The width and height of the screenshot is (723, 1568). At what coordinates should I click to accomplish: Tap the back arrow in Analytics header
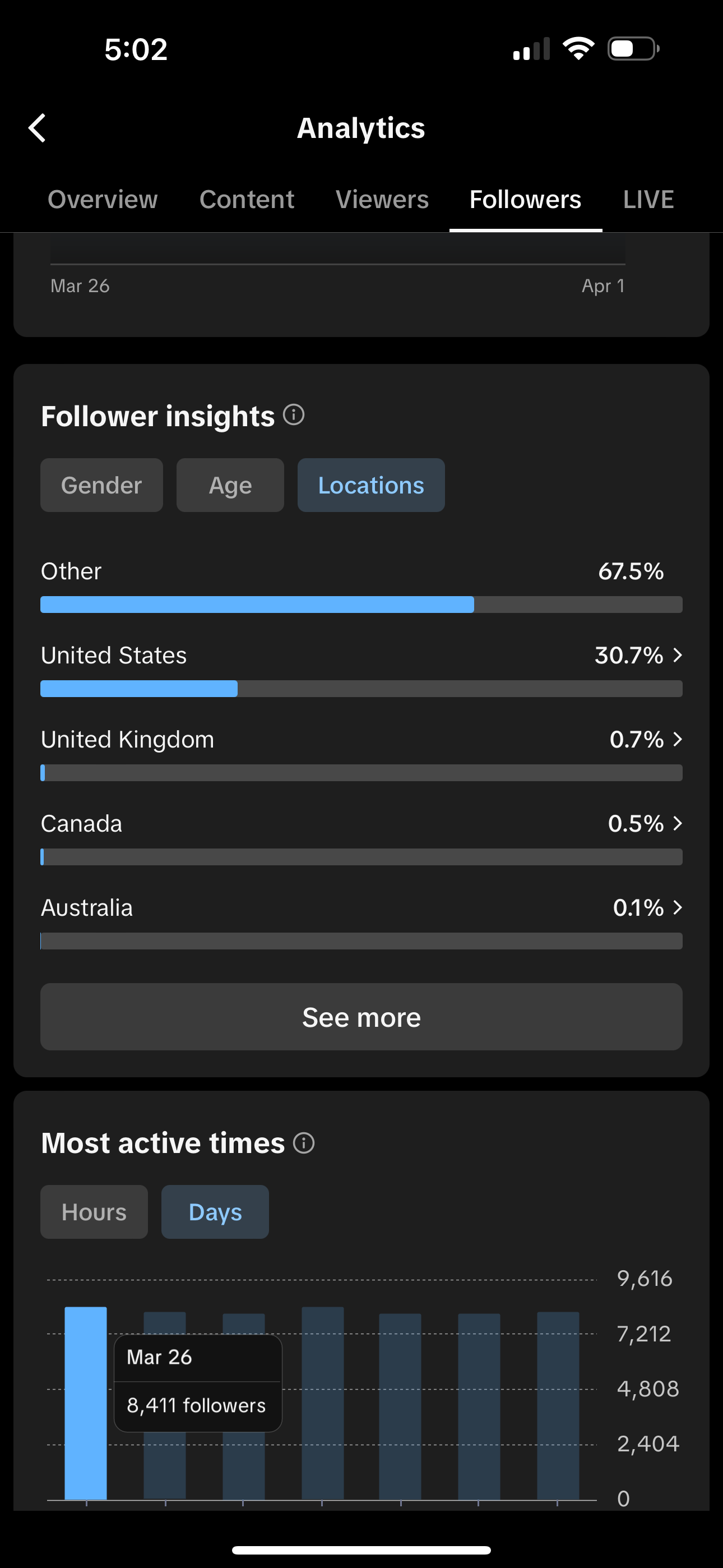tap(38, 128)
